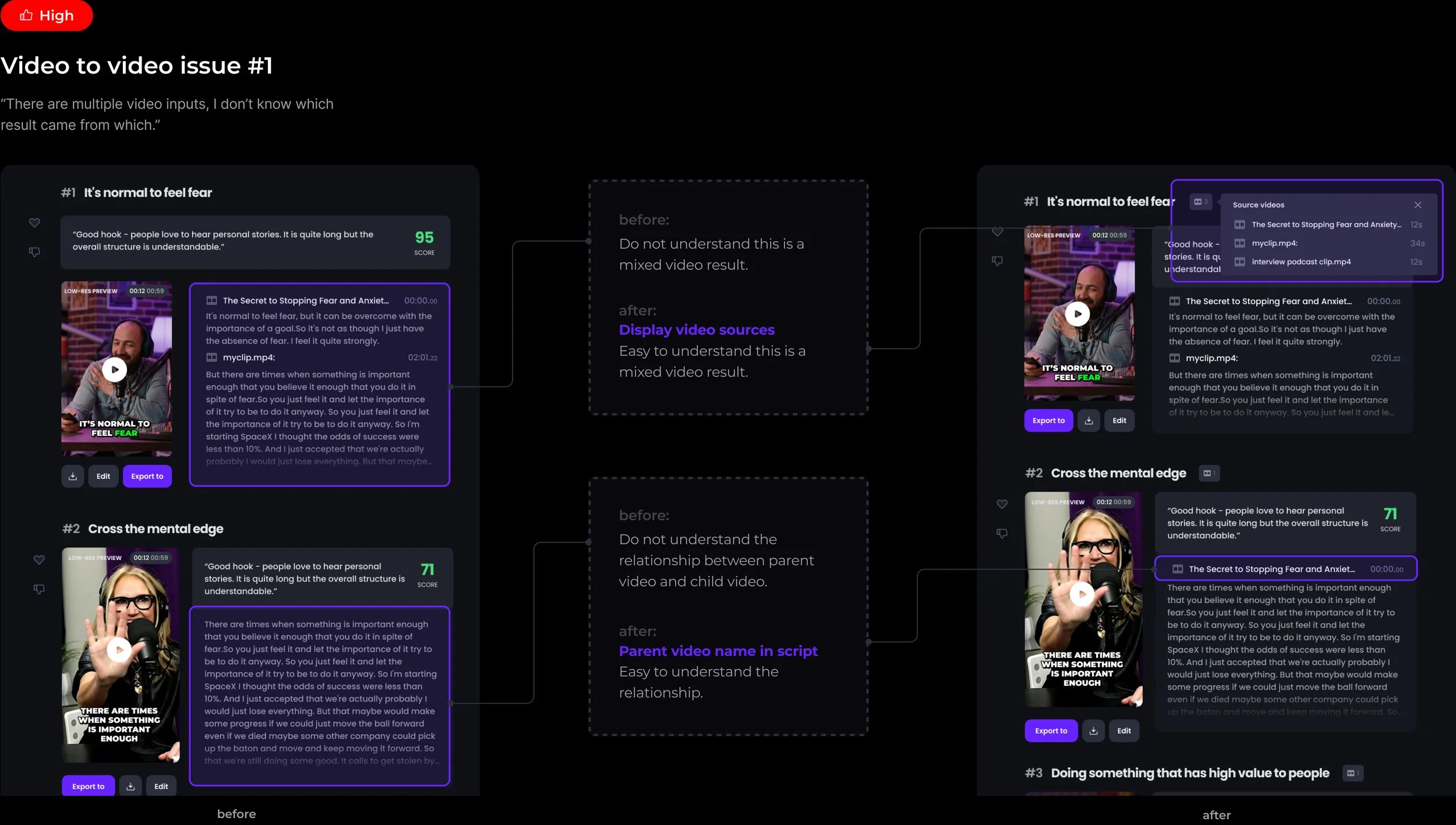The height and width of the screenshot is (825, 1456).
Task: Like clip #1 with the heart in the before panel
Action: (34, 223)
